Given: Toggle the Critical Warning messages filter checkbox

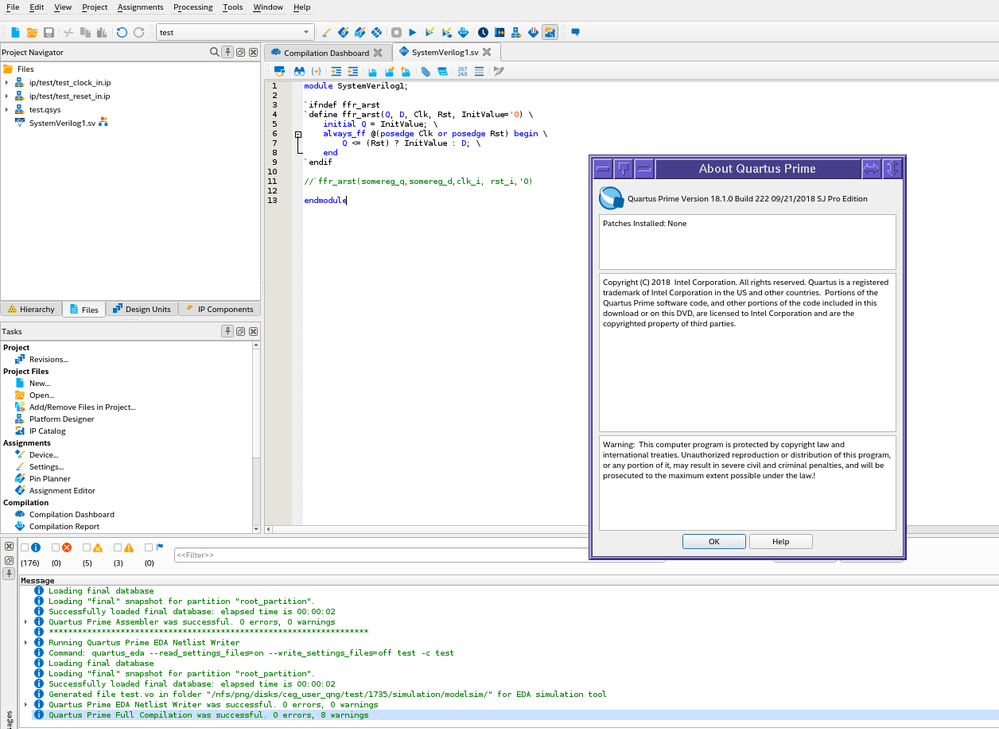Looking at the screenshot, I should pos(87,548).
